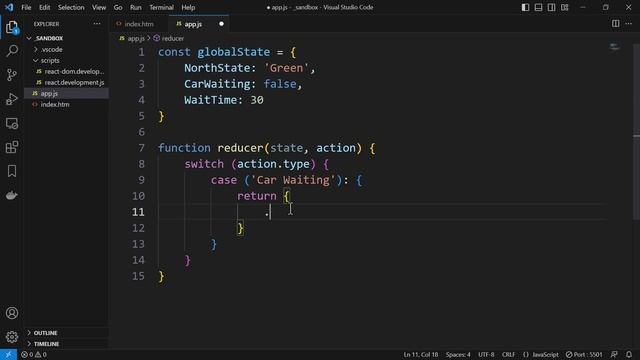The height and width of the screenshot is (360, 640).
Task: Customize layout button in title bar
Action: click(x=564, y=7)
